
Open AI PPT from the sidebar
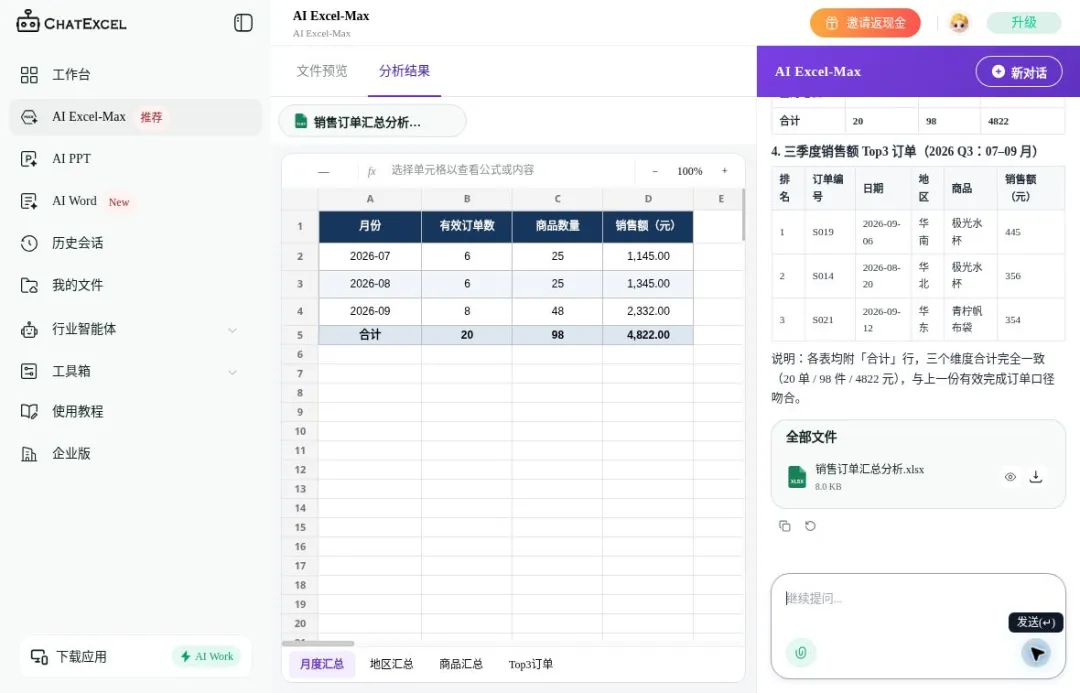point(135,159)
